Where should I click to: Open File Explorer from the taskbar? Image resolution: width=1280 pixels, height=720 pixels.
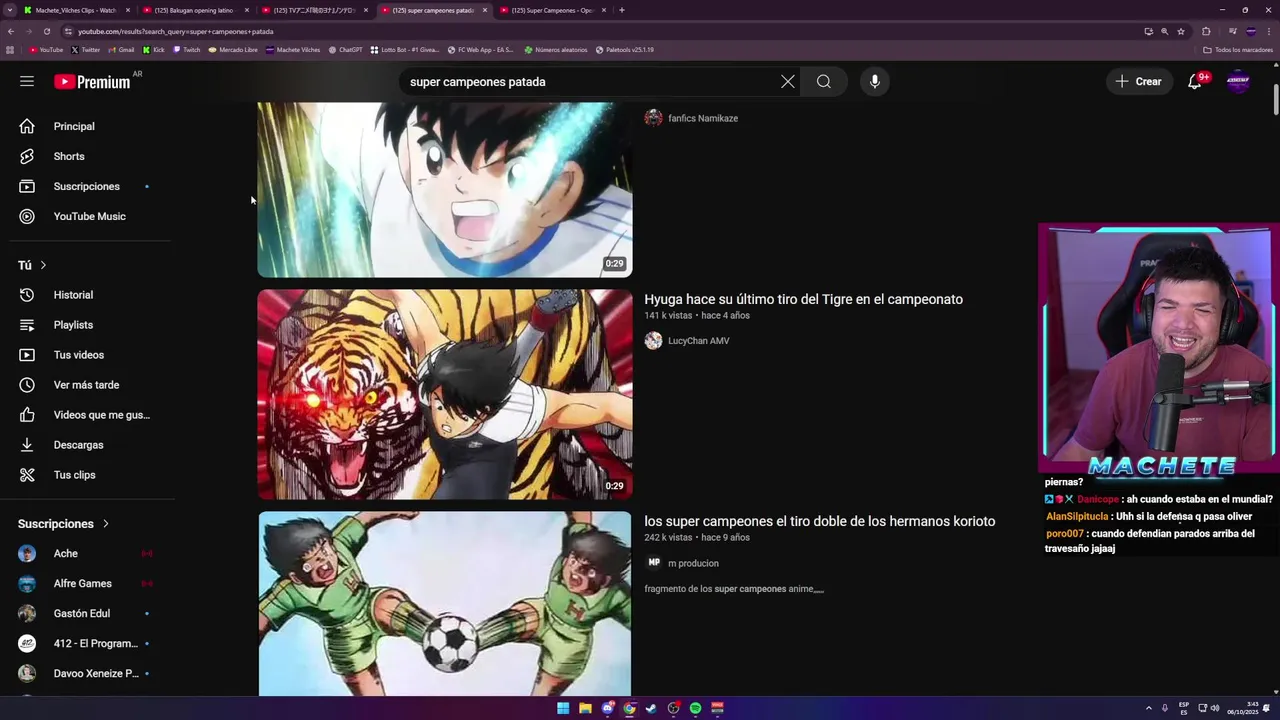pyautogui.click(x=585, y=708)
